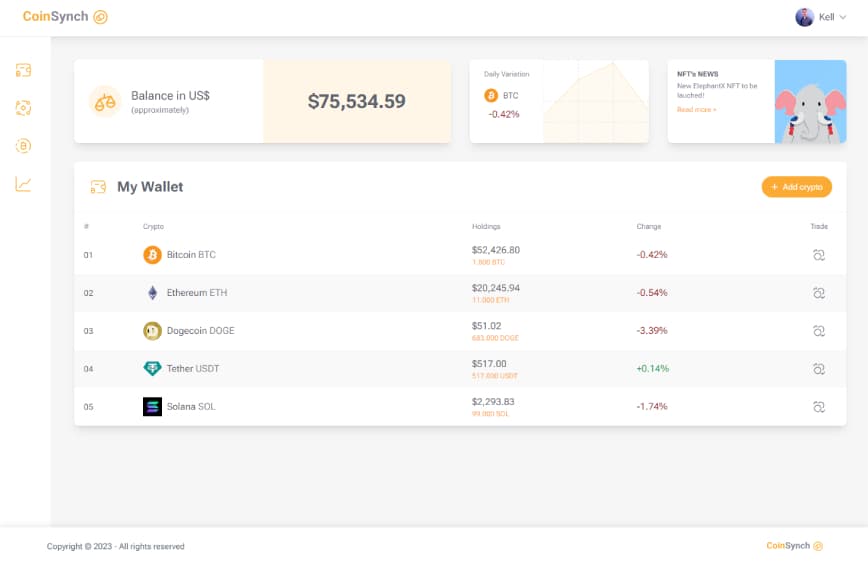Image resolution: width=868 pixels, height=564 pixels.
Task: Select the Tether USDT name
Action: coord(193,368)
